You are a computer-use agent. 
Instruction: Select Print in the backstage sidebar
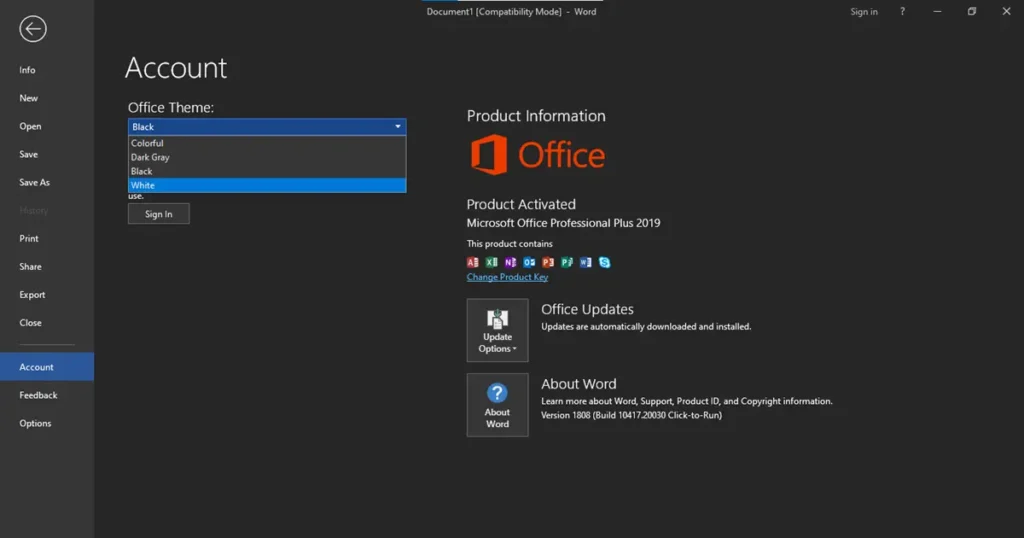click(x=47, y=238)
